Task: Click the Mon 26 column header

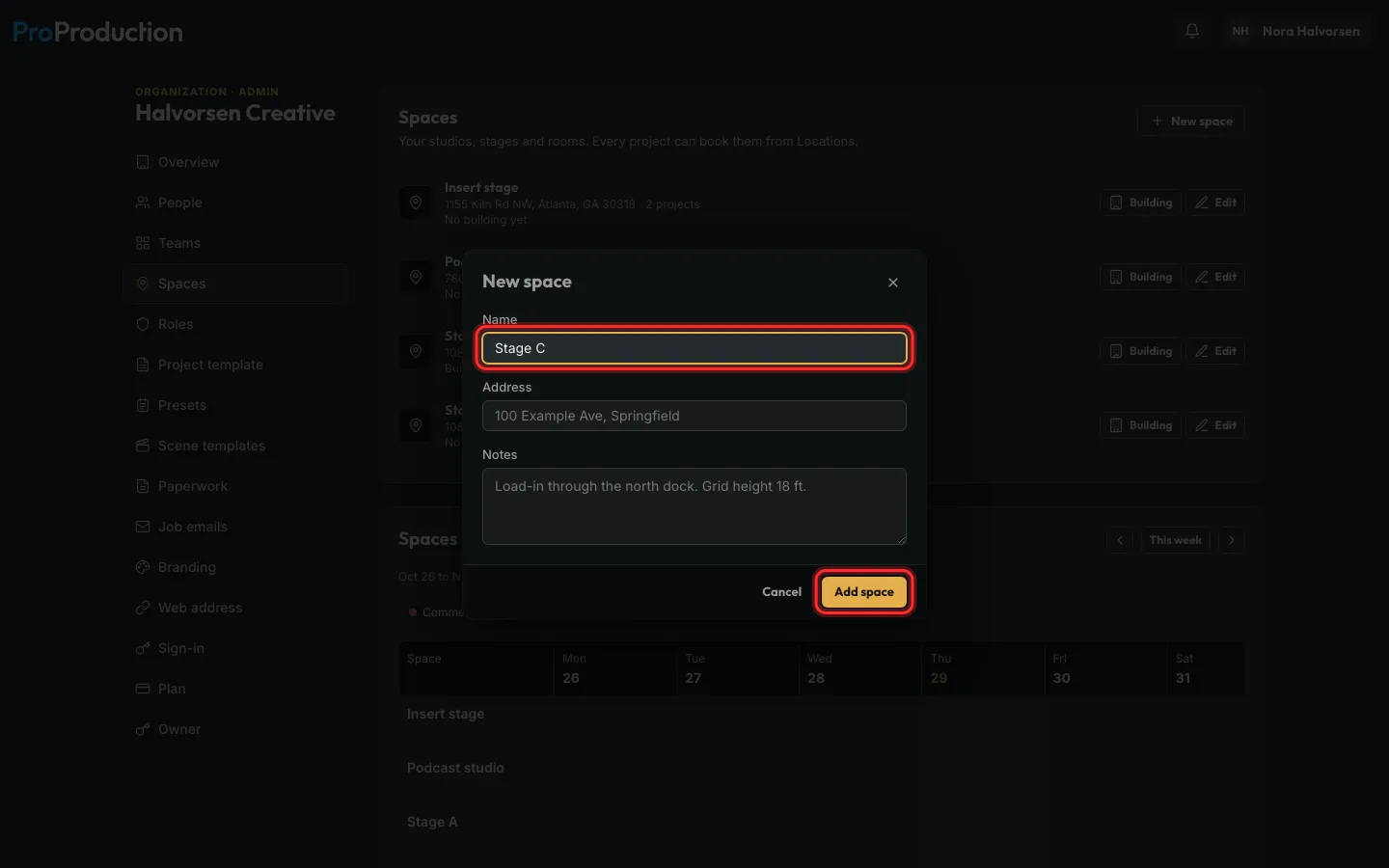Action: [615, 668]
